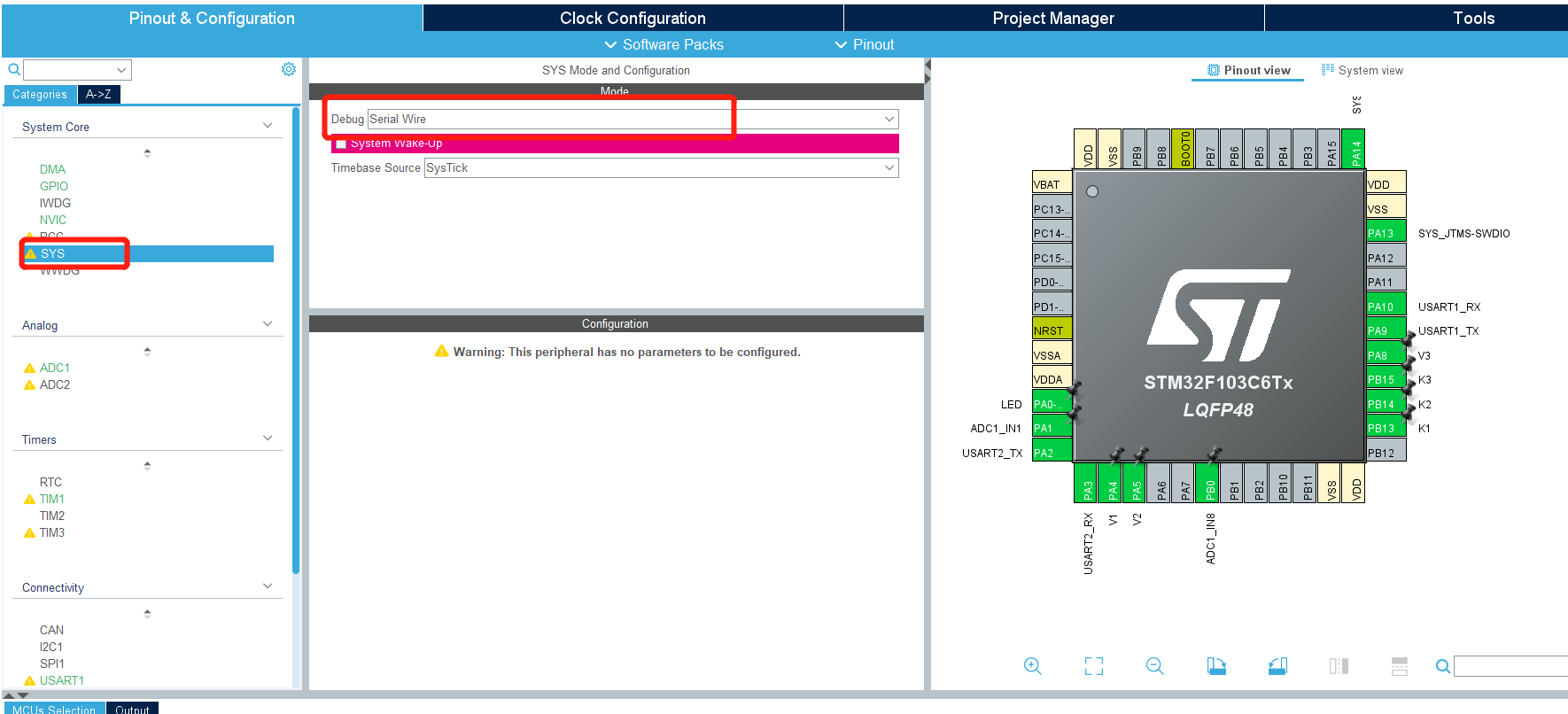This screenshot has height=714, width=1568.
Task: Click the zoom in icon below the chip
Action: point(1033,666)
